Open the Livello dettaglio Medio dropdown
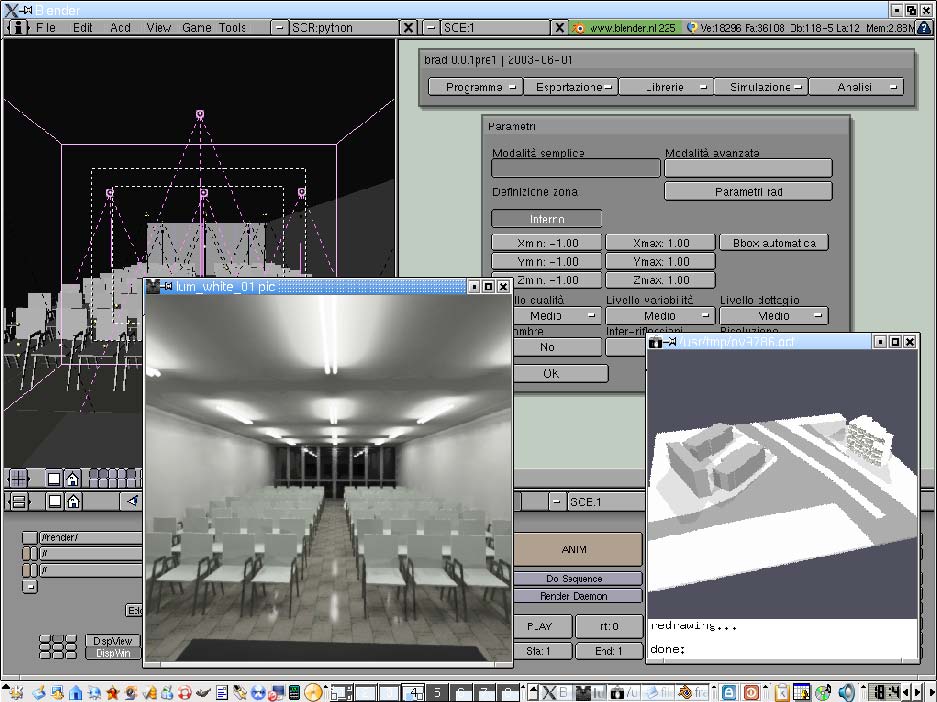This screenshot has width=937, height=702. (773, 316)
